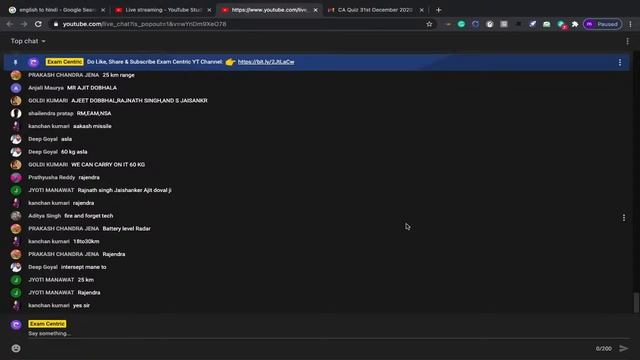The width and height of the screenshot is (640, 360).
Task: Click the send message arrow
Action: 624,348
